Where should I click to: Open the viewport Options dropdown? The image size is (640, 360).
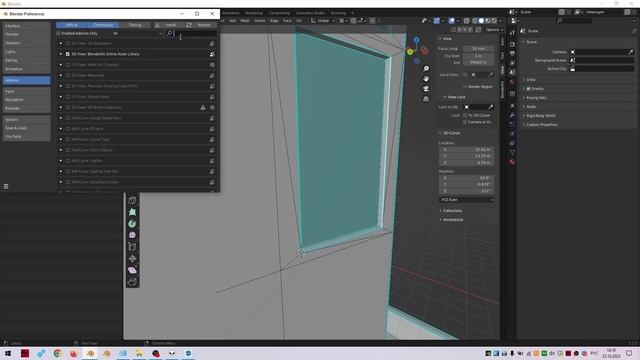click(x=494, y=30)
